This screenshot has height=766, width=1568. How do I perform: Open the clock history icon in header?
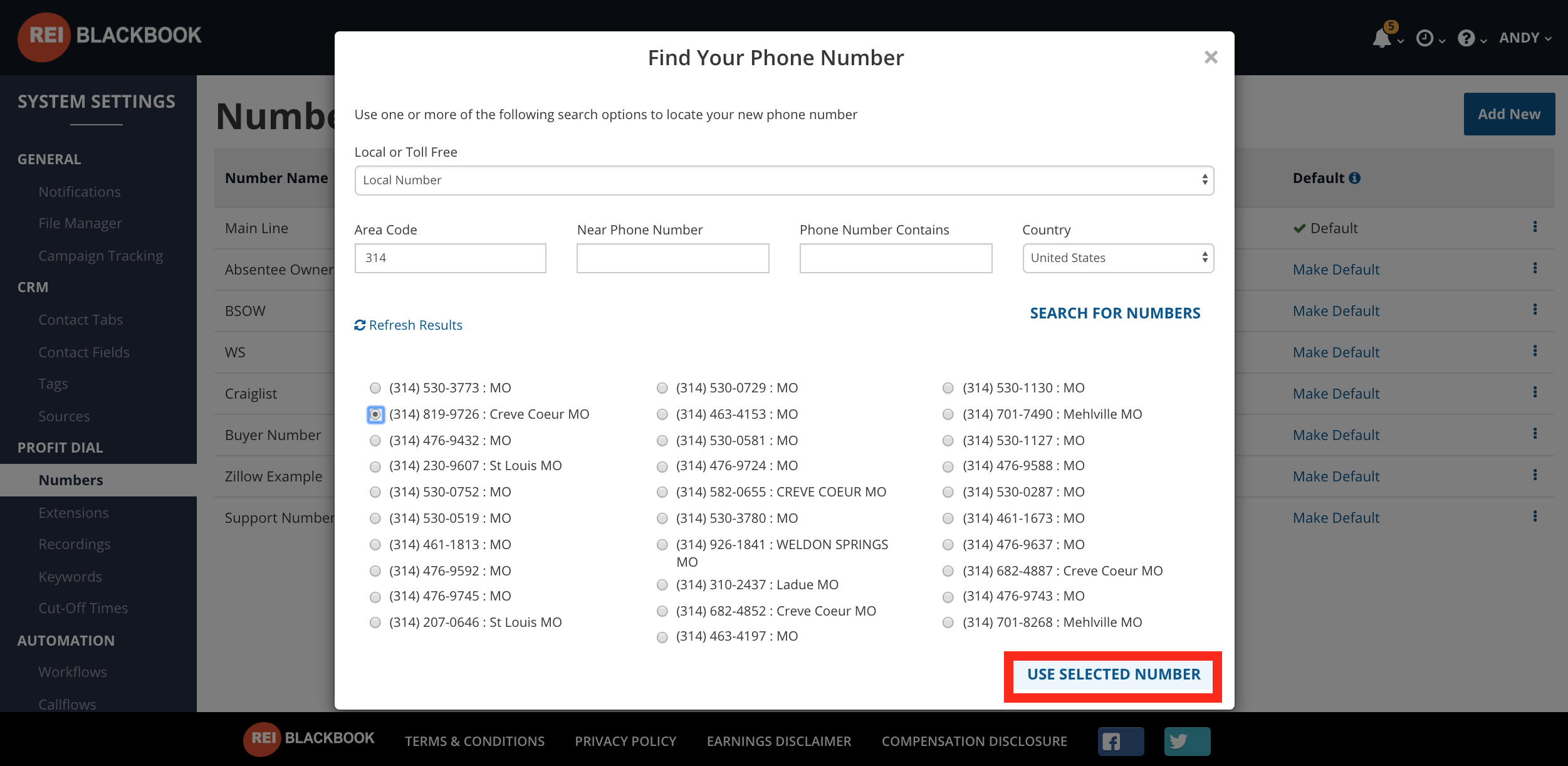[1425, 38]
